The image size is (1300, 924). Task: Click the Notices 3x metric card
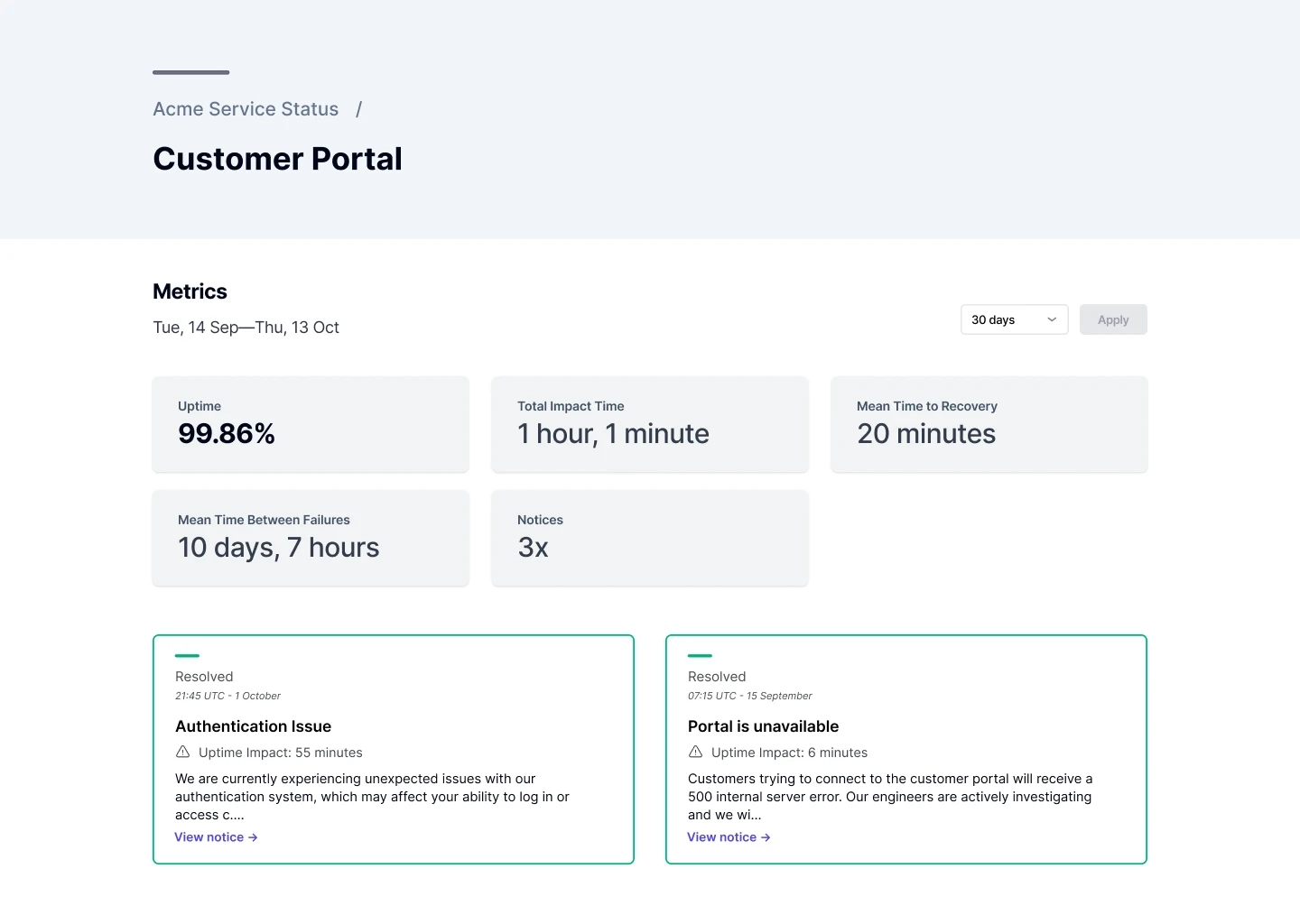[649, 538]
